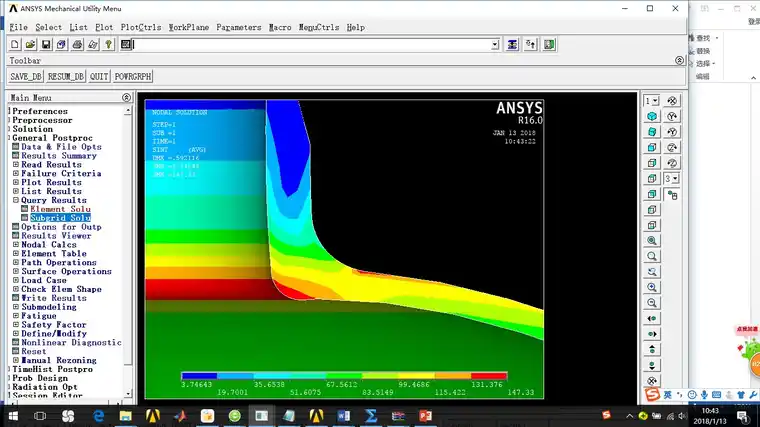
Task: Pan model down with down-arrow dot icon
Action: pos(652,365)
